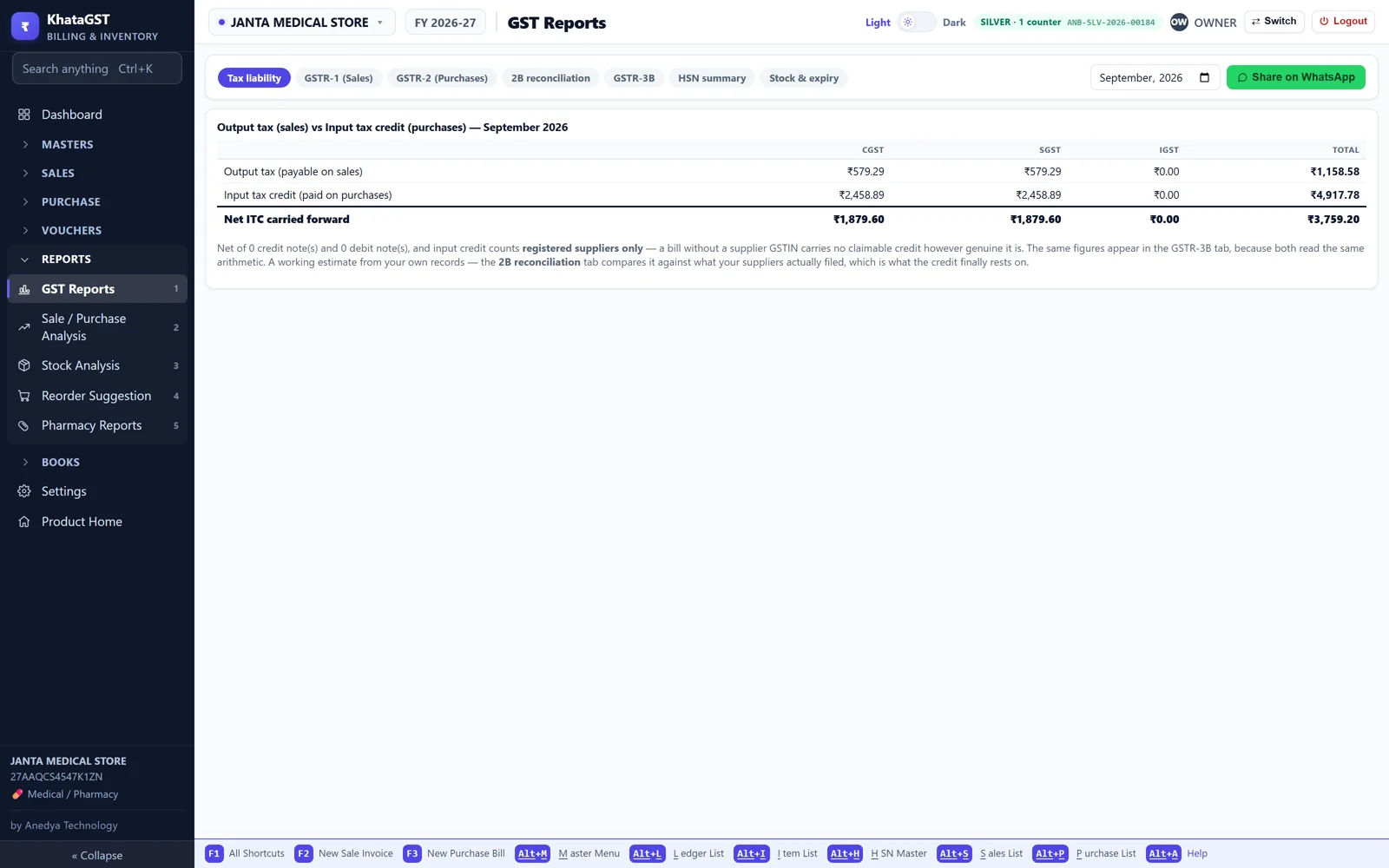Click the total ₹3,759.20 net ITC value
The image size is (1389, 868).
tap(1333, 220)
